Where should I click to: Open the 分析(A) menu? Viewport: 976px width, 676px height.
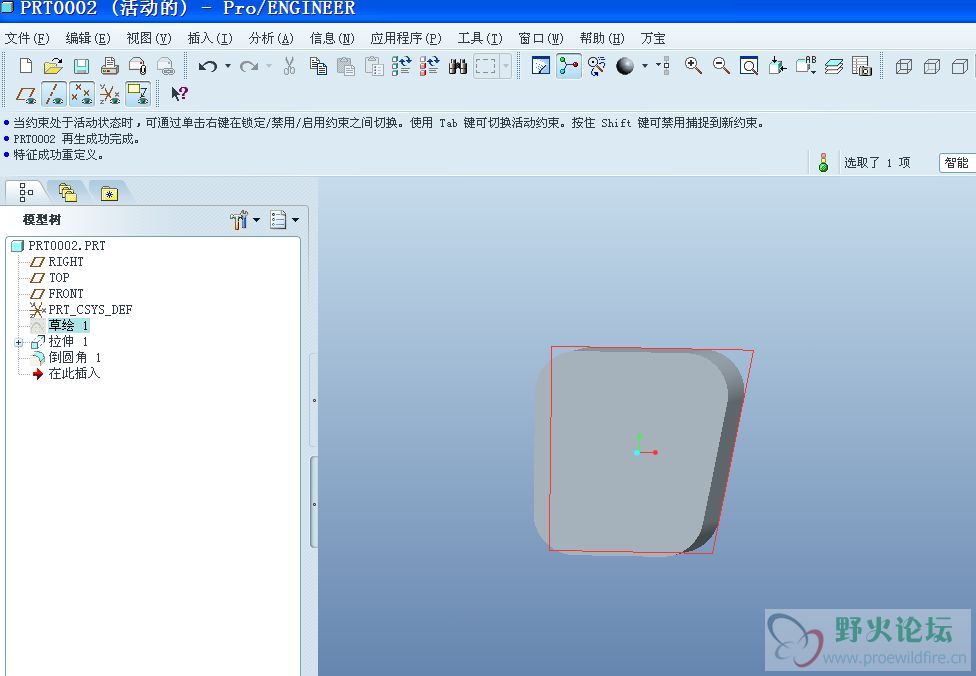tap(271, 39)
